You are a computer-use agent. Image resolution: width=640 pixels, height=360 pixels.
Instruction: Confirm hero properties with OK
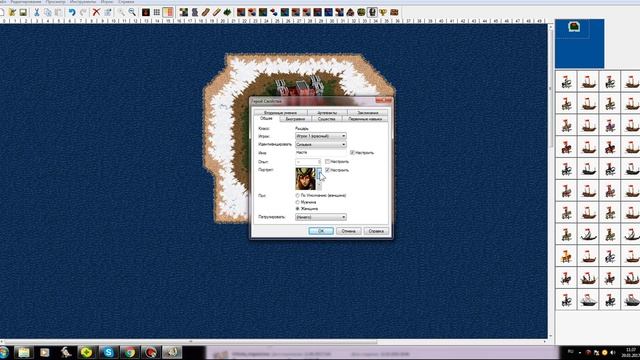(x=321, y=231)
